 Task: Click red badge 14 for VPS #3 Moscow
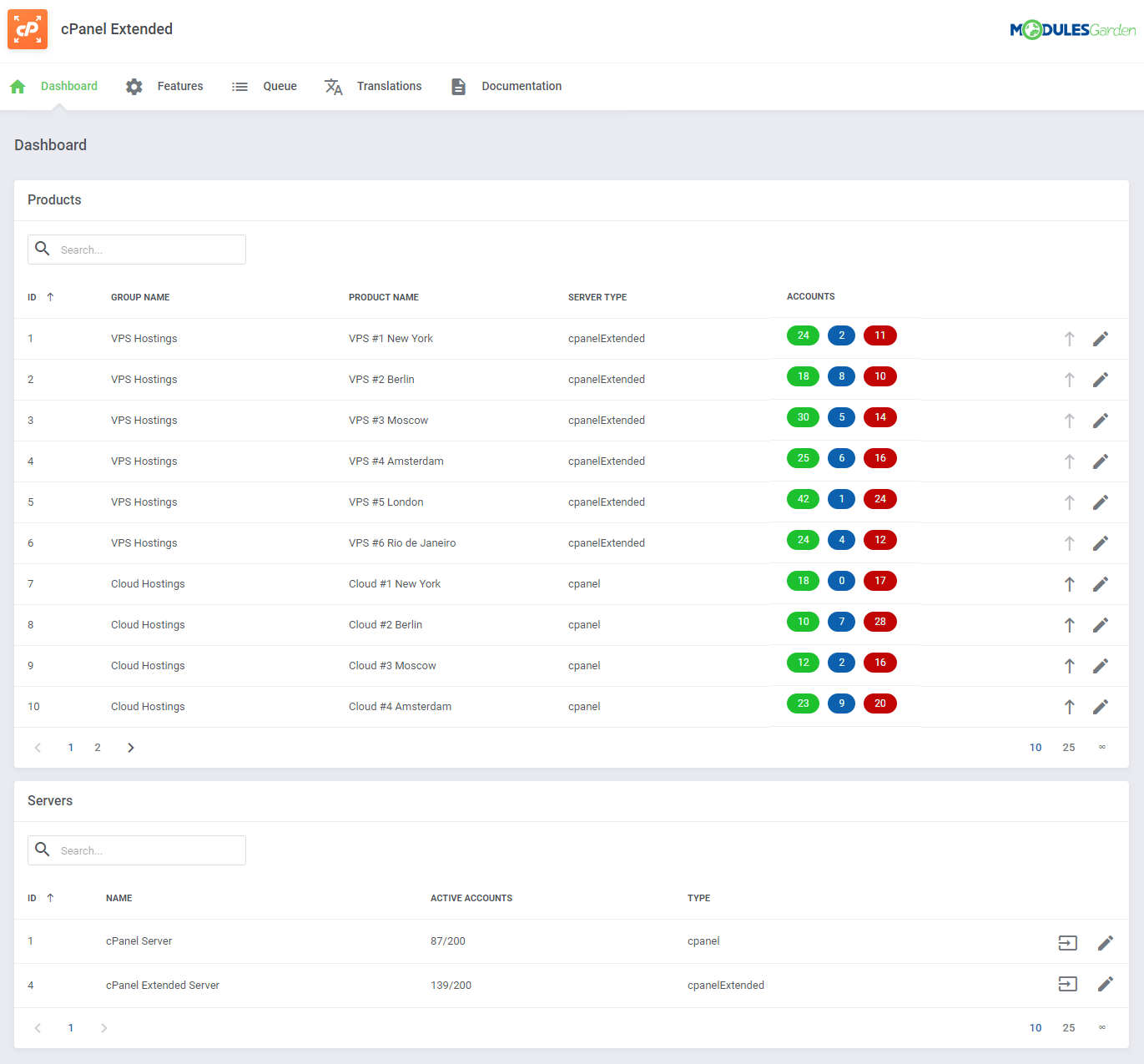(879, 417)
